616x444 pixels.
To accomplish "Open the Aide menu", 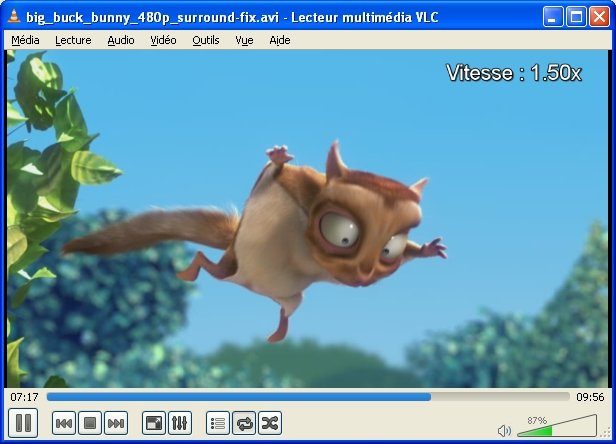I will click(280, 40).
